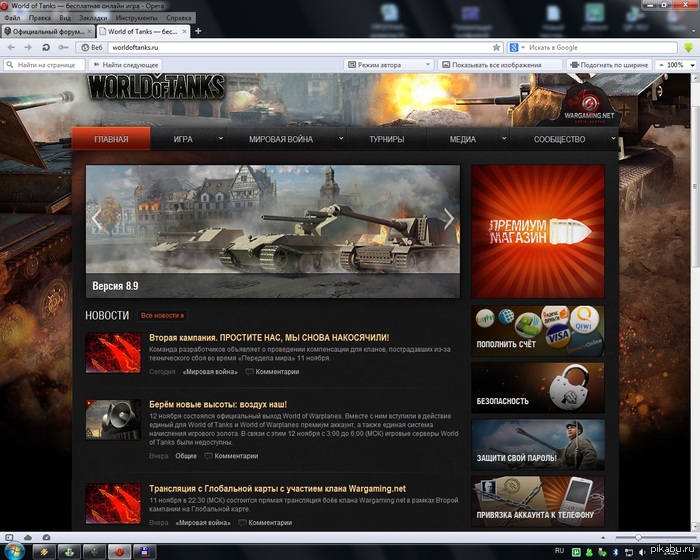Open Opera Link cloud icon in status bar
Image resolution: width=700 pixels, height=560 pixels.
pos(28,537)
